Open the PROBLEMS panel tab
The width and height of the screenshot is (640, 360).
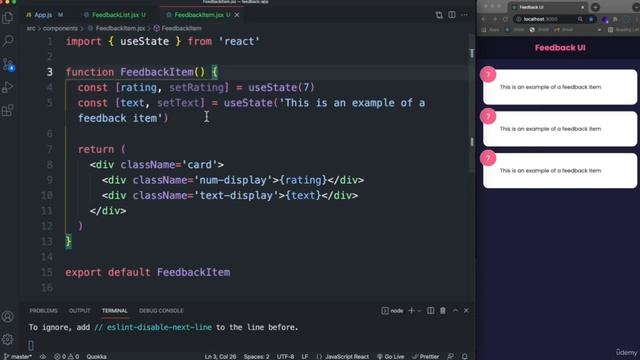coord(43,311)
